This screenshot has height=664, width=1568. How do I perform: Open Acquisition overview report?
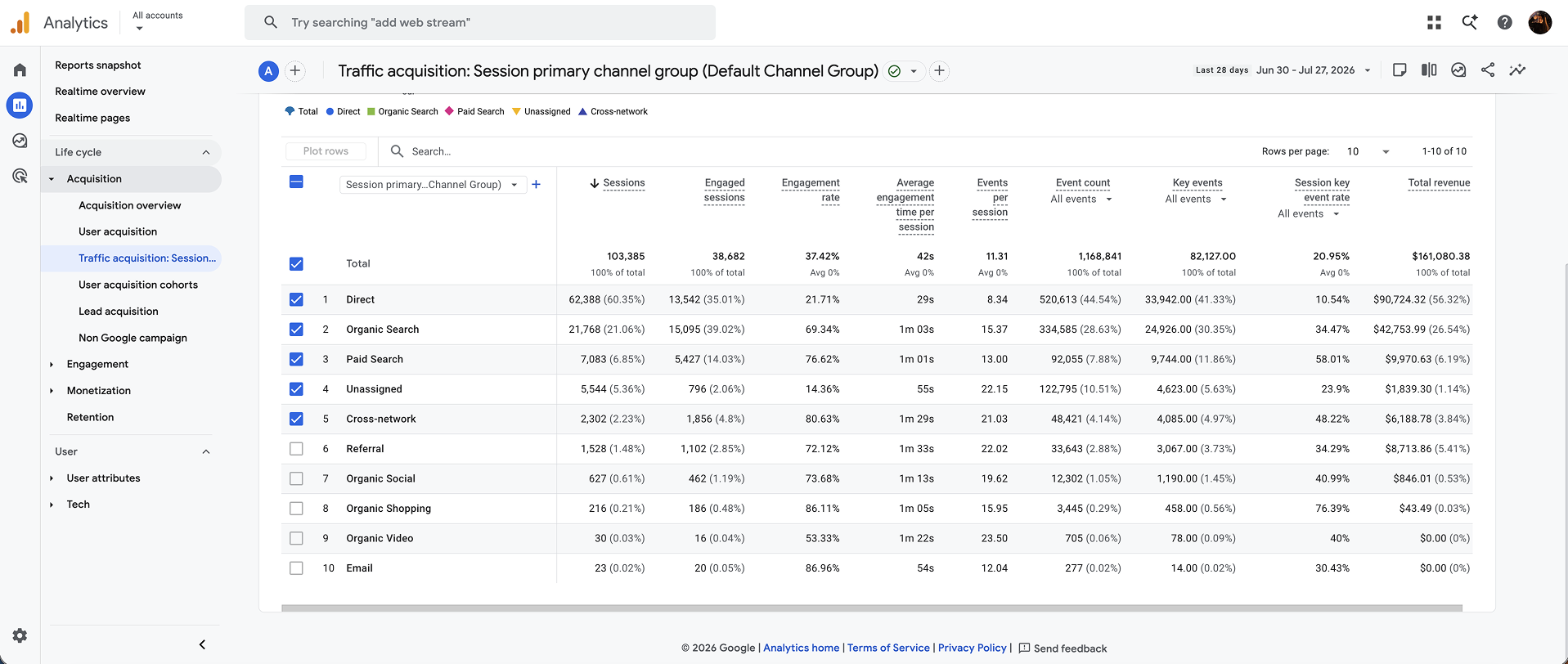click(x=130, y=205)
